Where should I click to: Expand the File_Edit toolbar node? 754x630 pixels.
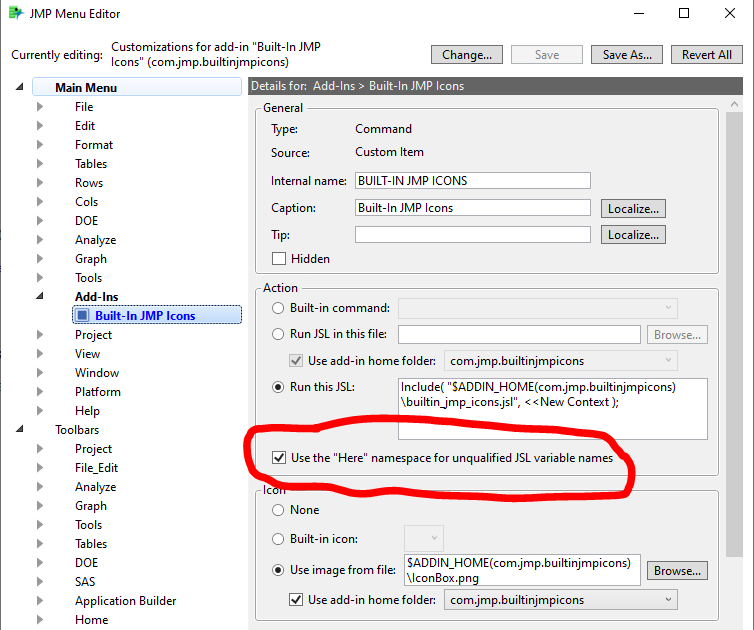tap(40, 467)
